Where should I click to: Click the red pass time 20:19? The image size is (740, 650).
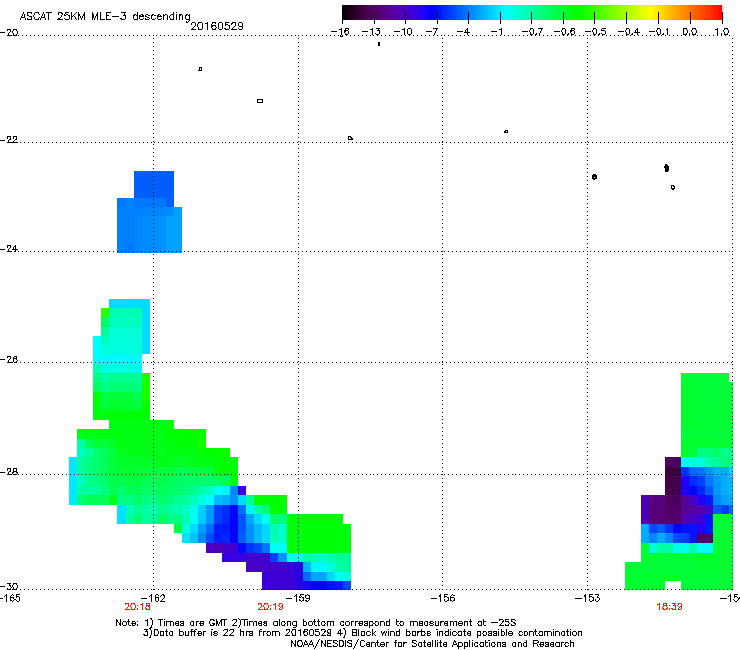tap(270, 607)
